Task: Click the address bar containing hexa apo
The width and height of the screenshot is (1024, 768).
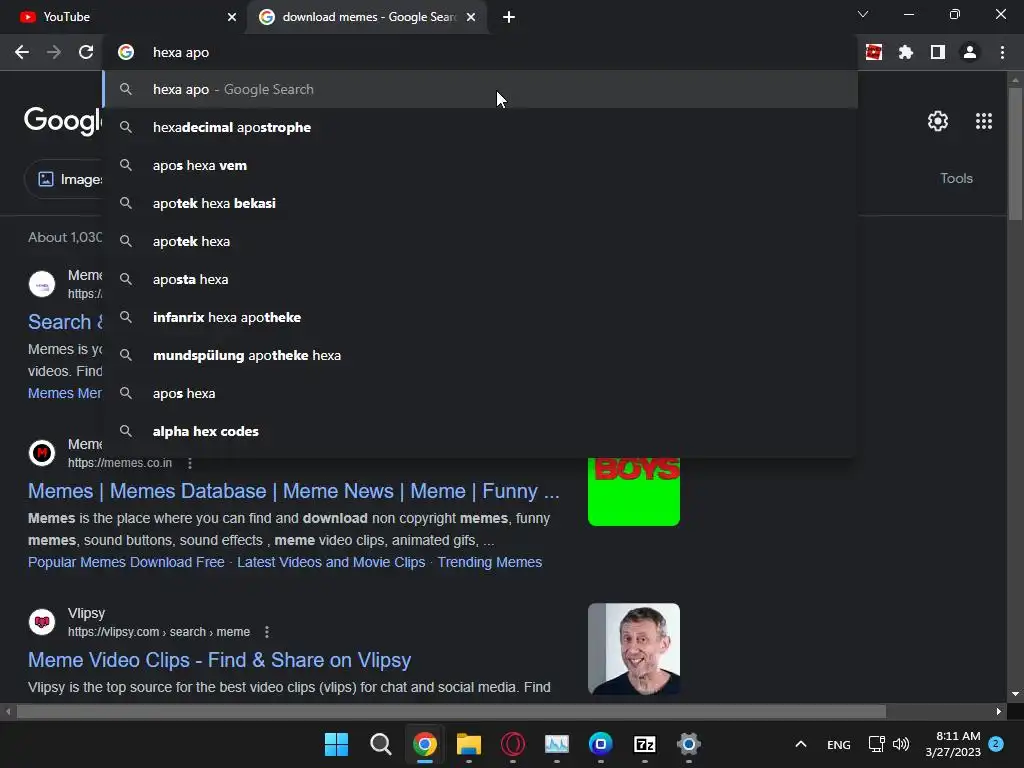Action: click(479, 52)
